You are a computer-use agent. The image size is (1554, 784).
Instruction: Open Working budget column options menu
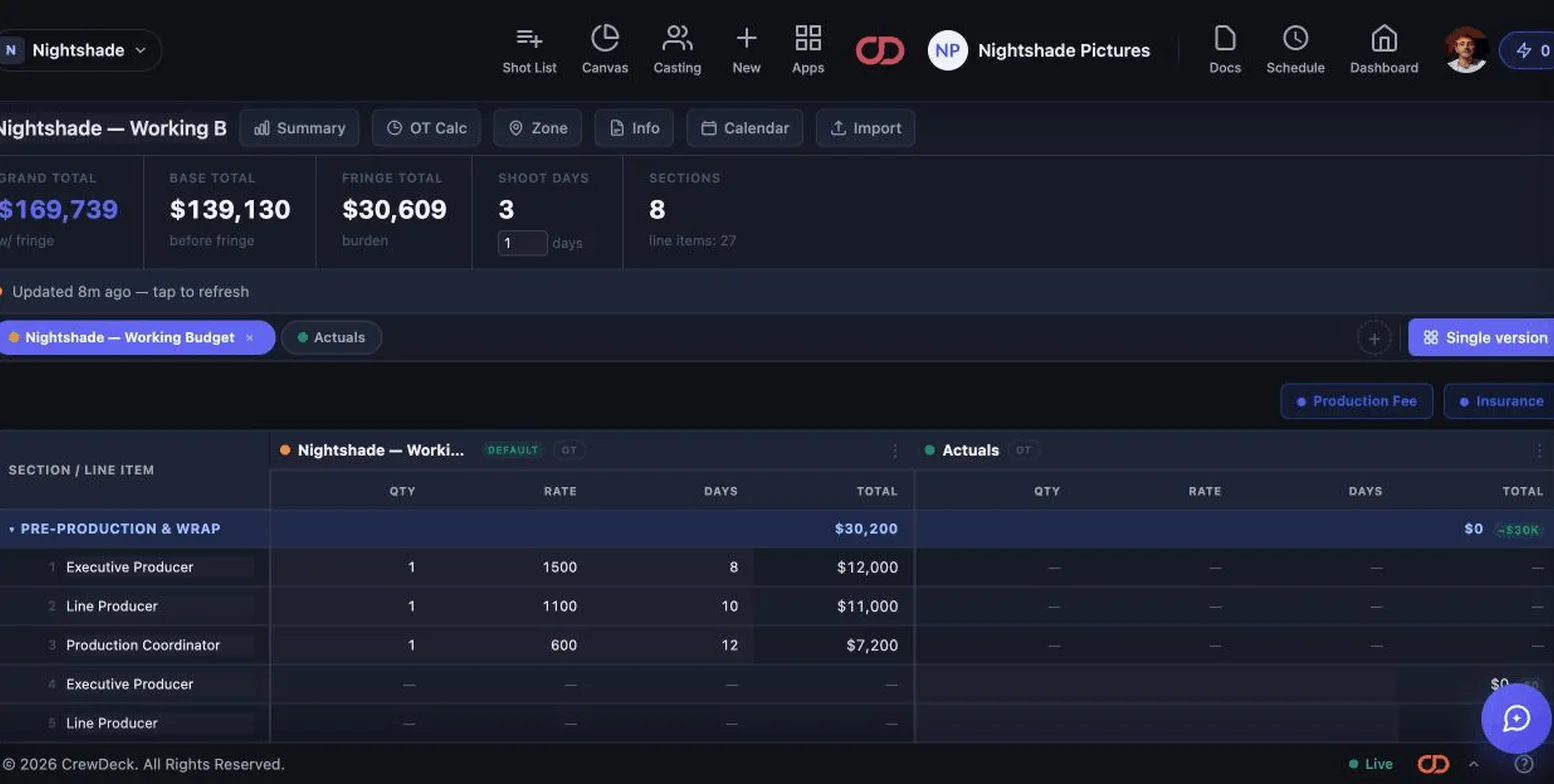point(895,451)
